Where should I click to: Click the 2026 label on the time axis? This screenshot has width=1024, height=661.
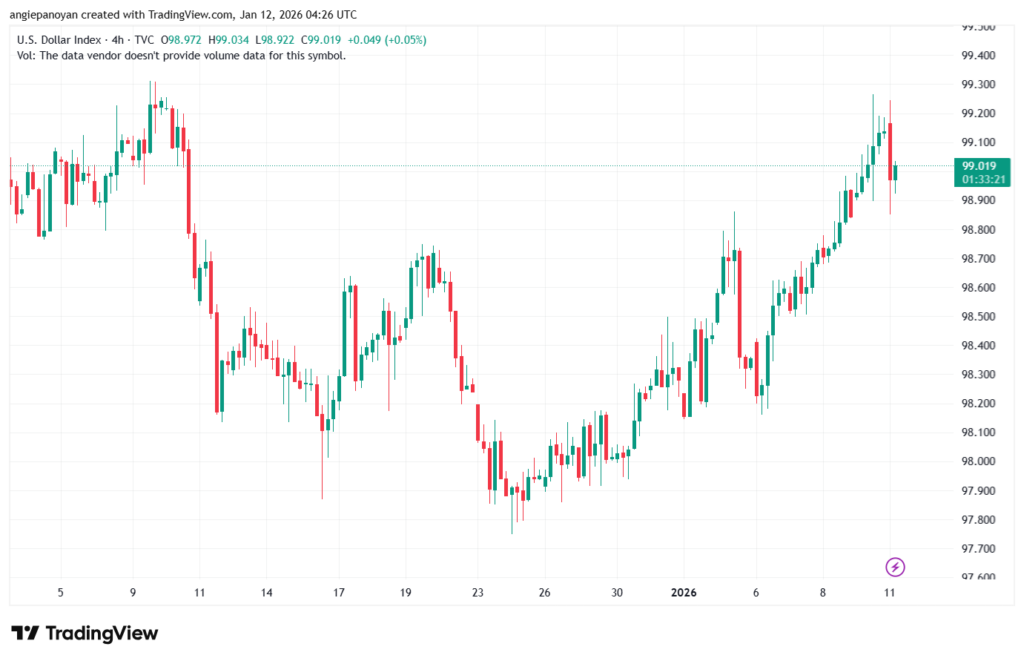click(x=684, y=592)
